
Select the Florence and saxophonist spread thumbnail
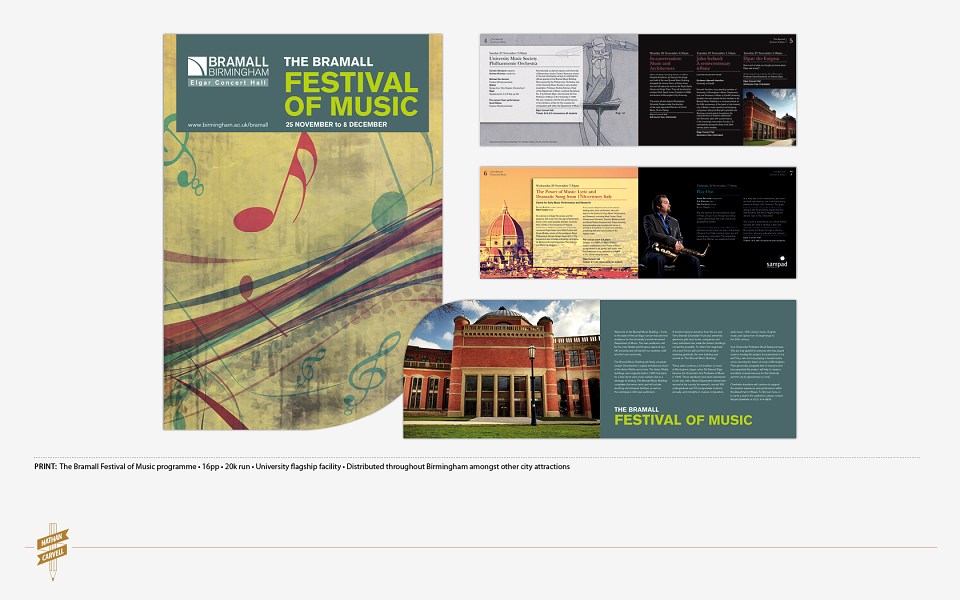638,222
